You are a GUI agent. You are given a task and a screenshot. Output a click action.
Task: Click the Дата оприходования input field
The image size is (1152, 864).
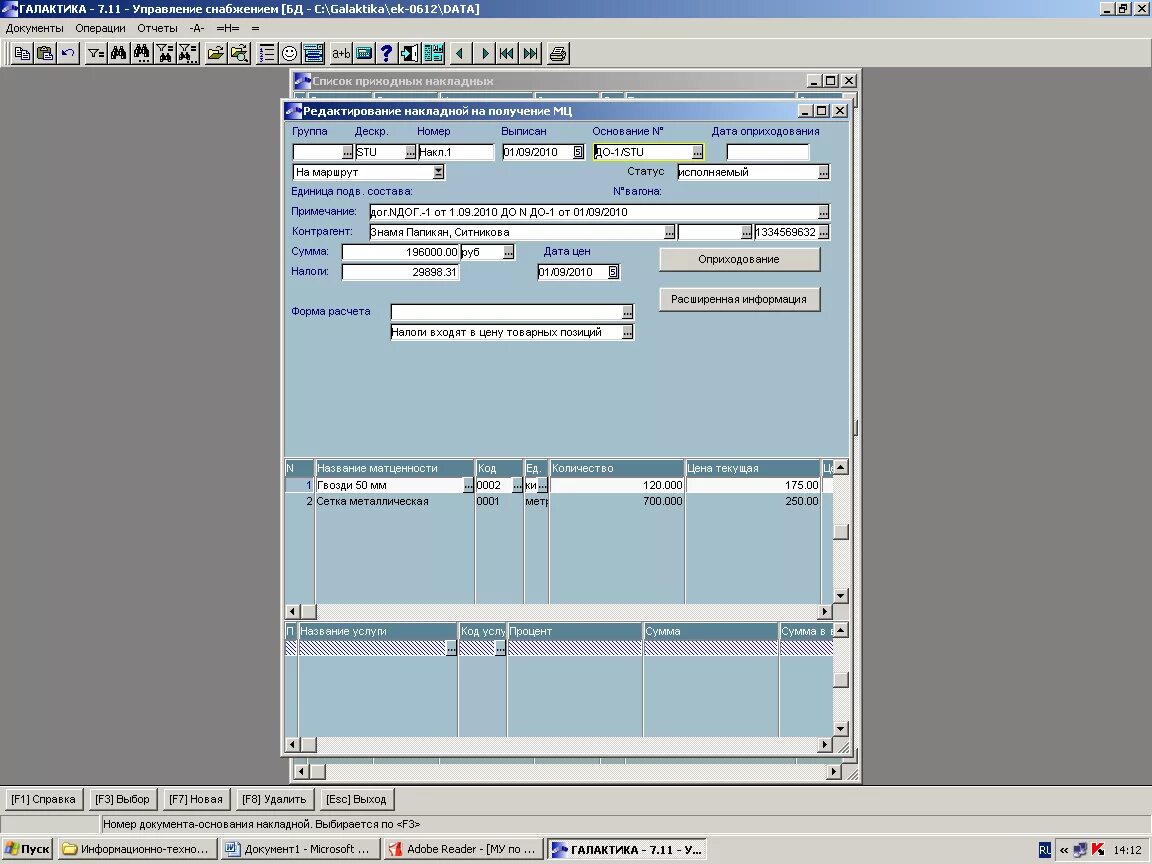[768, 152]
